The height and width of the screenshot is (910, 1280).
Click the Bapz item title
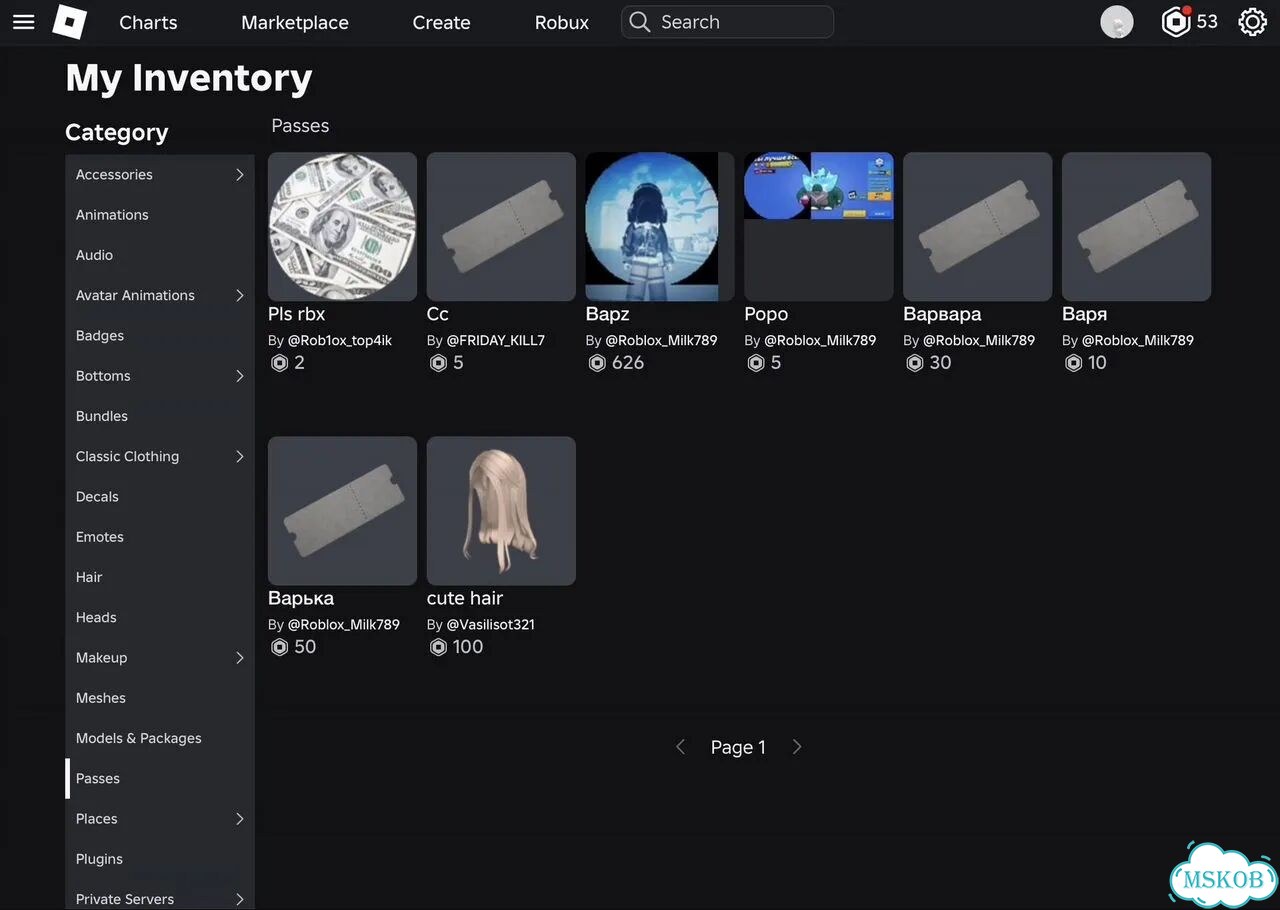608,314
